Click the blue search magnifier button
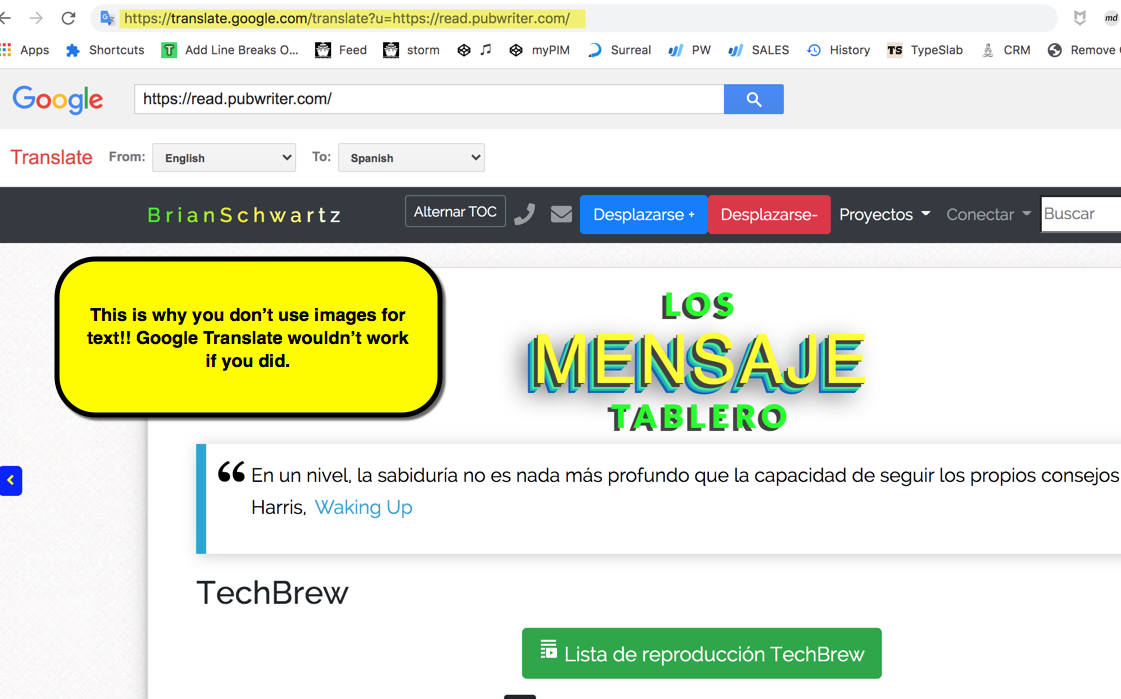The image size is (1121, 699). [x=754, y=99]
